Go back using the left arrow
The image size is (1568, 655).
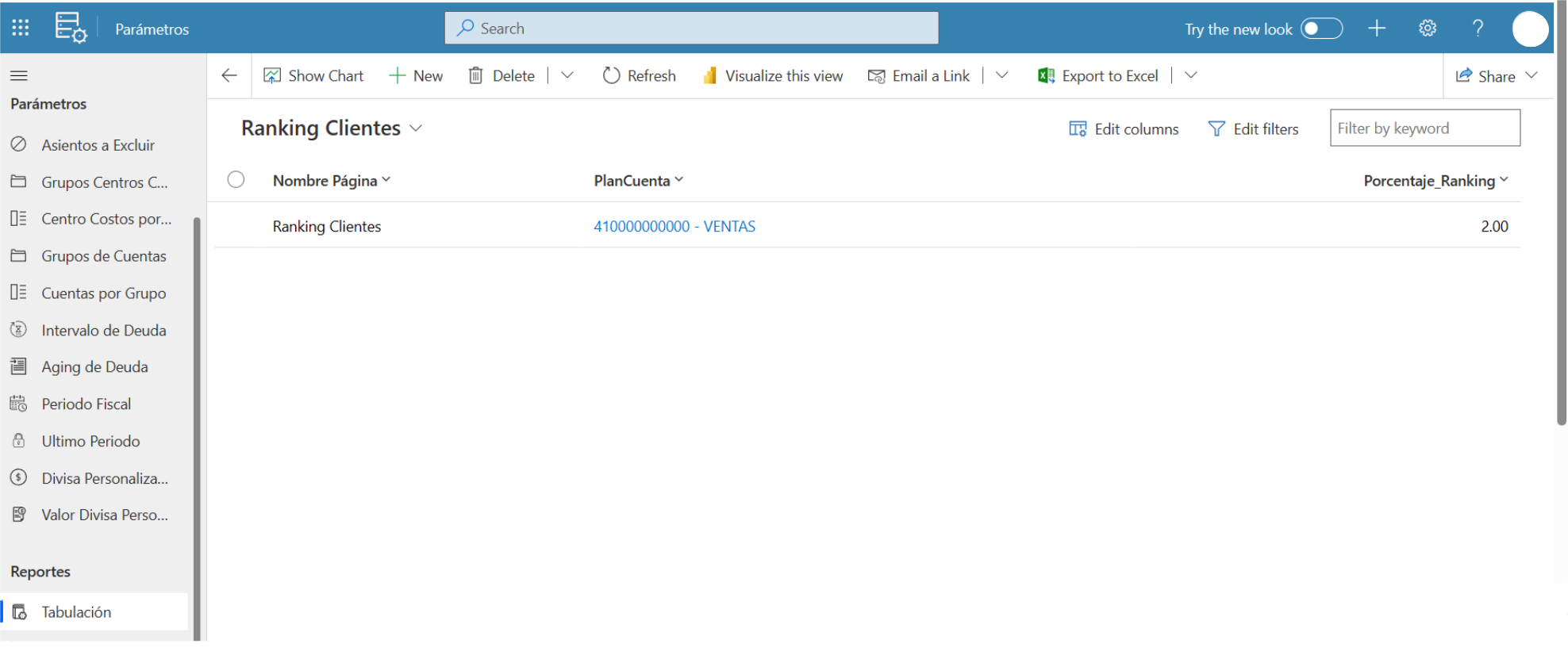pyautogui.click(x=229, y=75)
